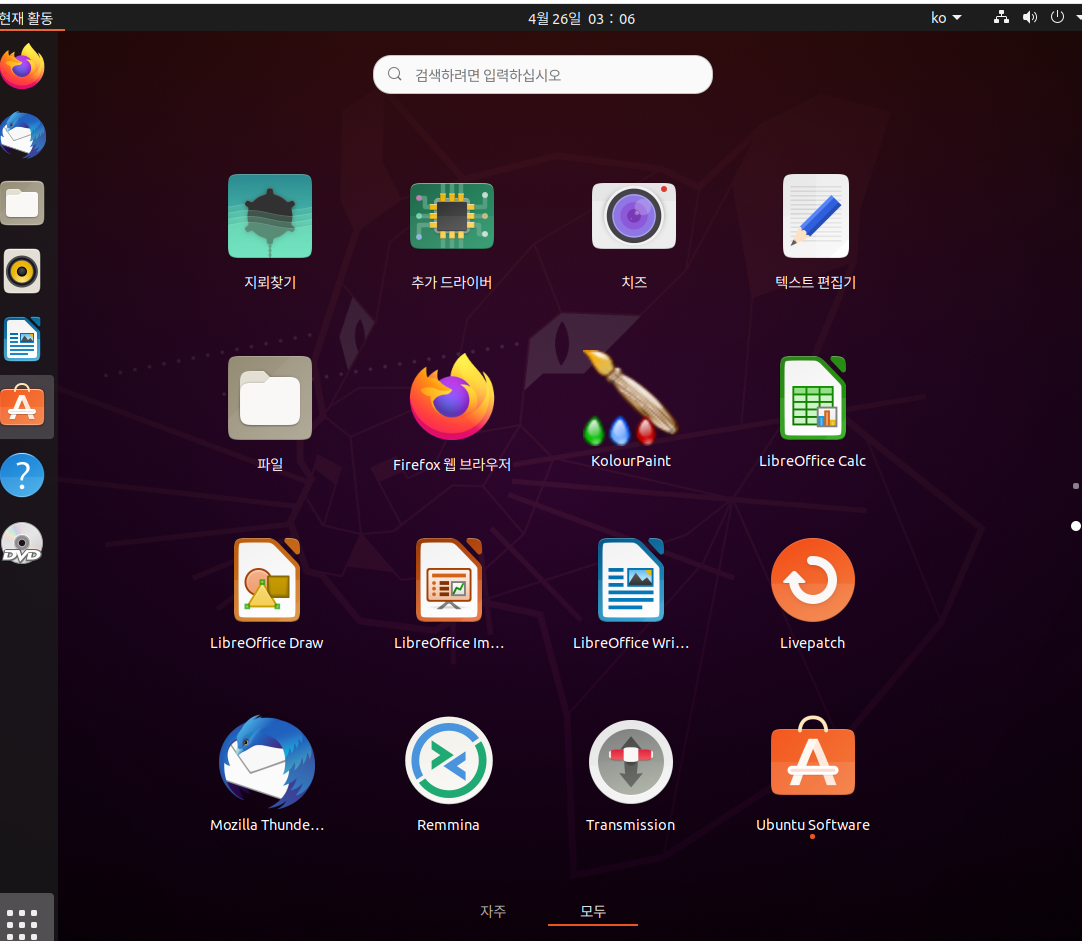1082x941 pixels.
Task: Open Ubuntu Software in app grid
Action: [813, 757]
